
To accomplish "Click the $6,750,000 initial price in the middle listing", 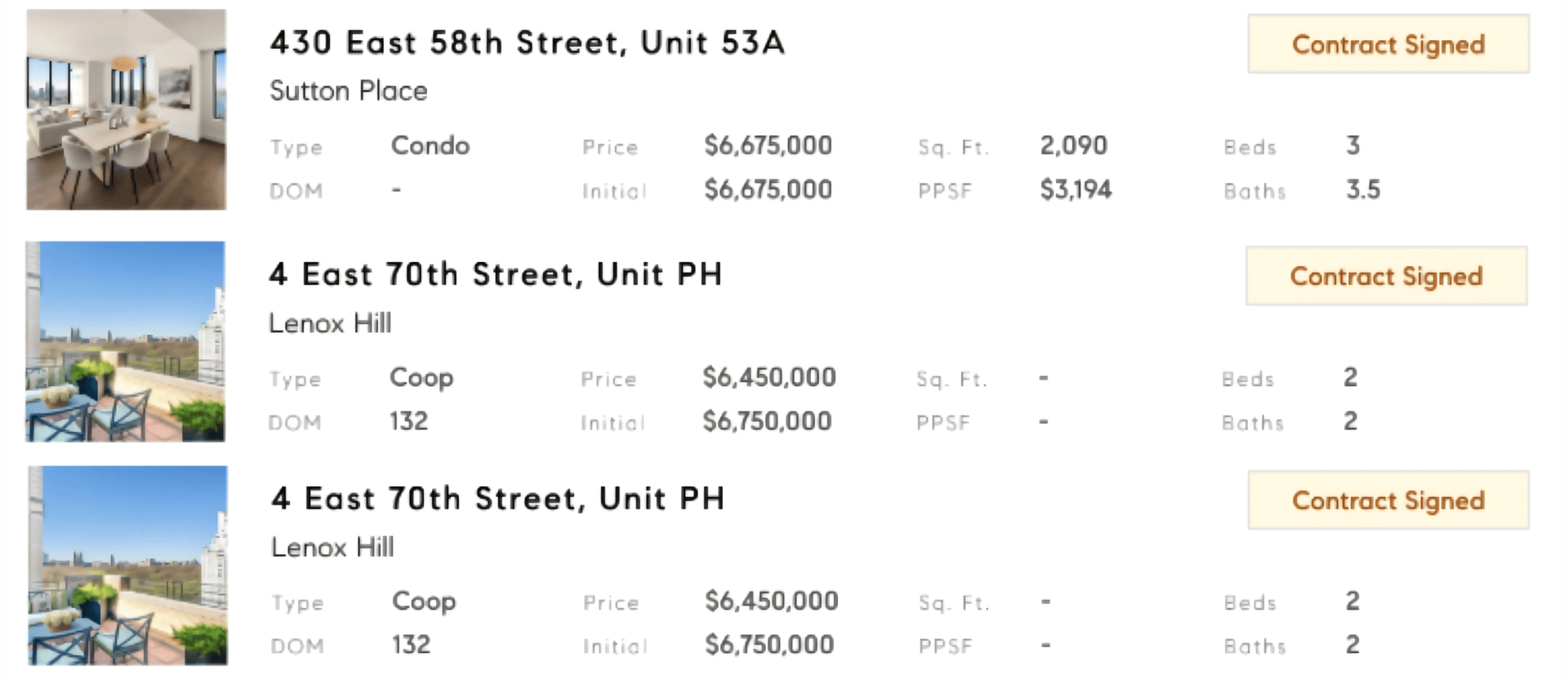I will coord(768,421).
